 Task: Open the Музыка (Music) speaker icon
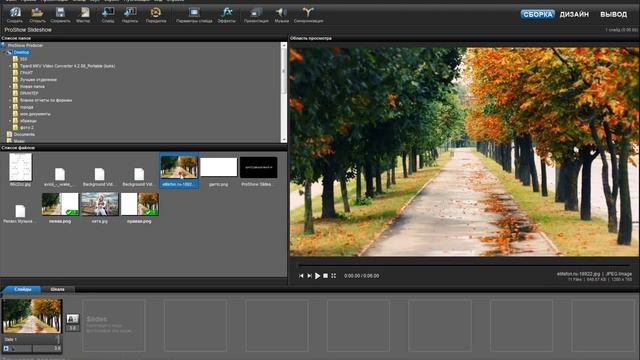point(282,15)
